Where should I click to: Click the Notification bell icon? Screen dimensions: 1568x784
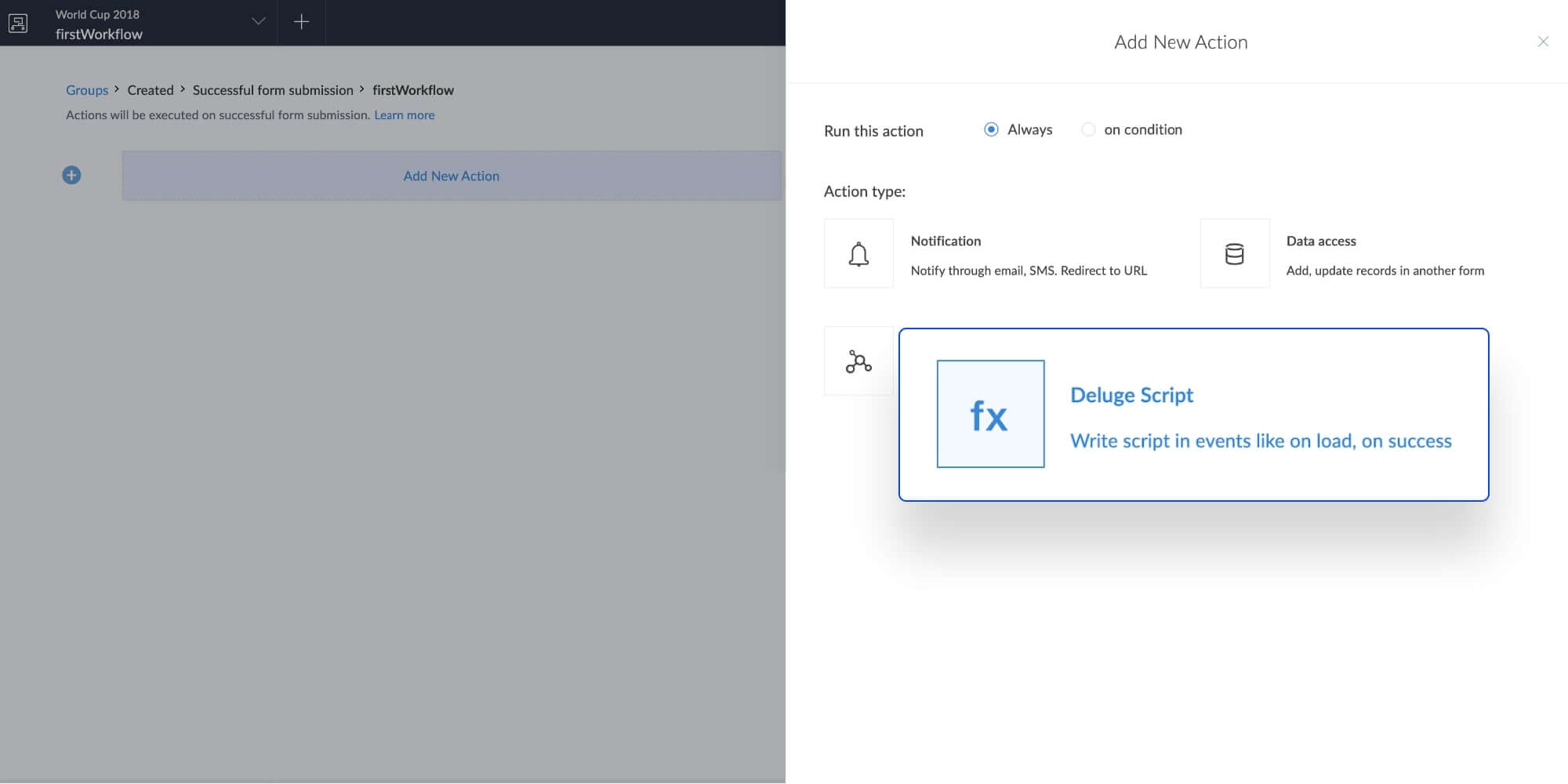click(x=858, y=254)
